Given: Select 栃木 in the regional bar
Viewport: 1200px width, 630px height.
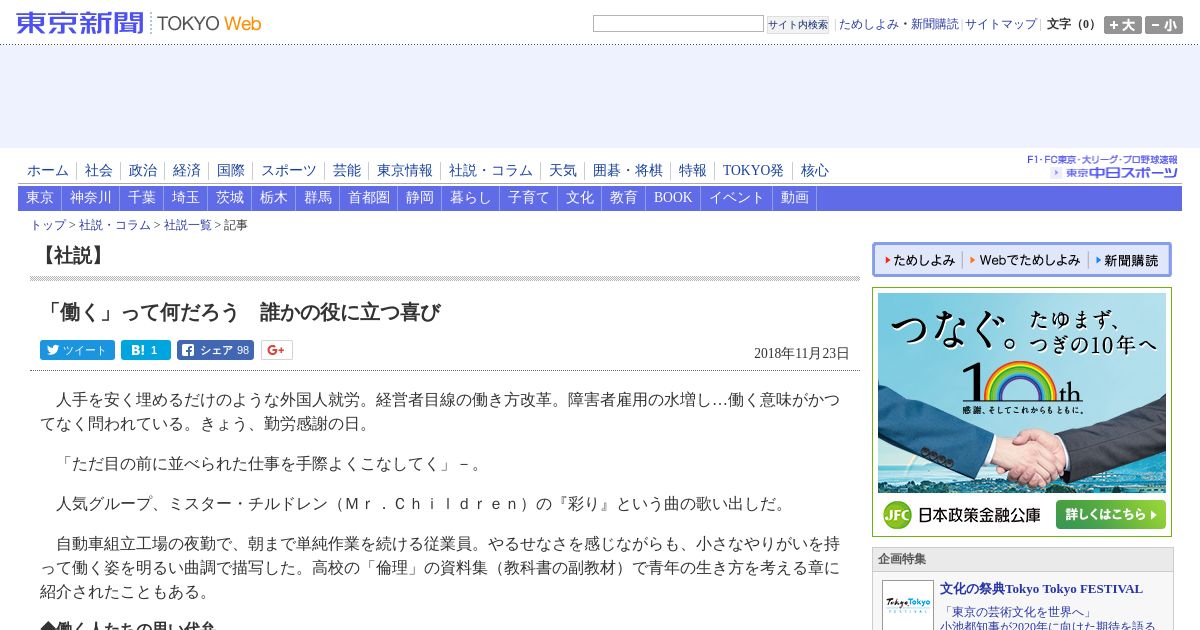Looking at the screenshot, I should [x=274, y=198].
